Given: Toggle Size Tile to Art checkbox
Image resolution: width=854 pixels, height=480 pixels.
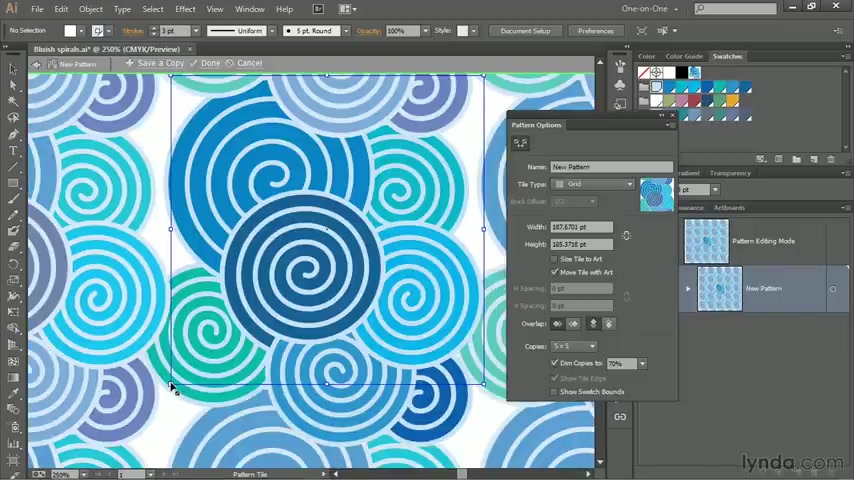Looking at the screenshot, I should (x=554, y=259).
